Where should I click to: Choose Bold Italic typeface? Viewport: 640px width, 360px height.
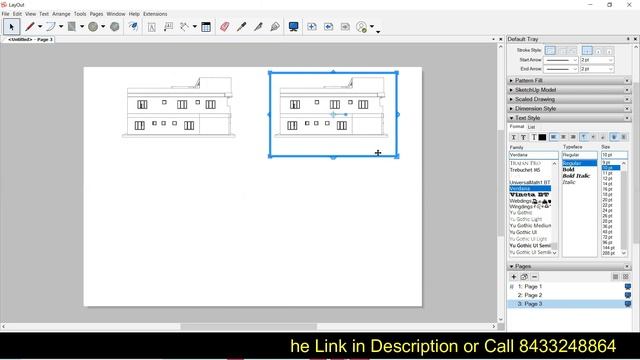point(576,176)
